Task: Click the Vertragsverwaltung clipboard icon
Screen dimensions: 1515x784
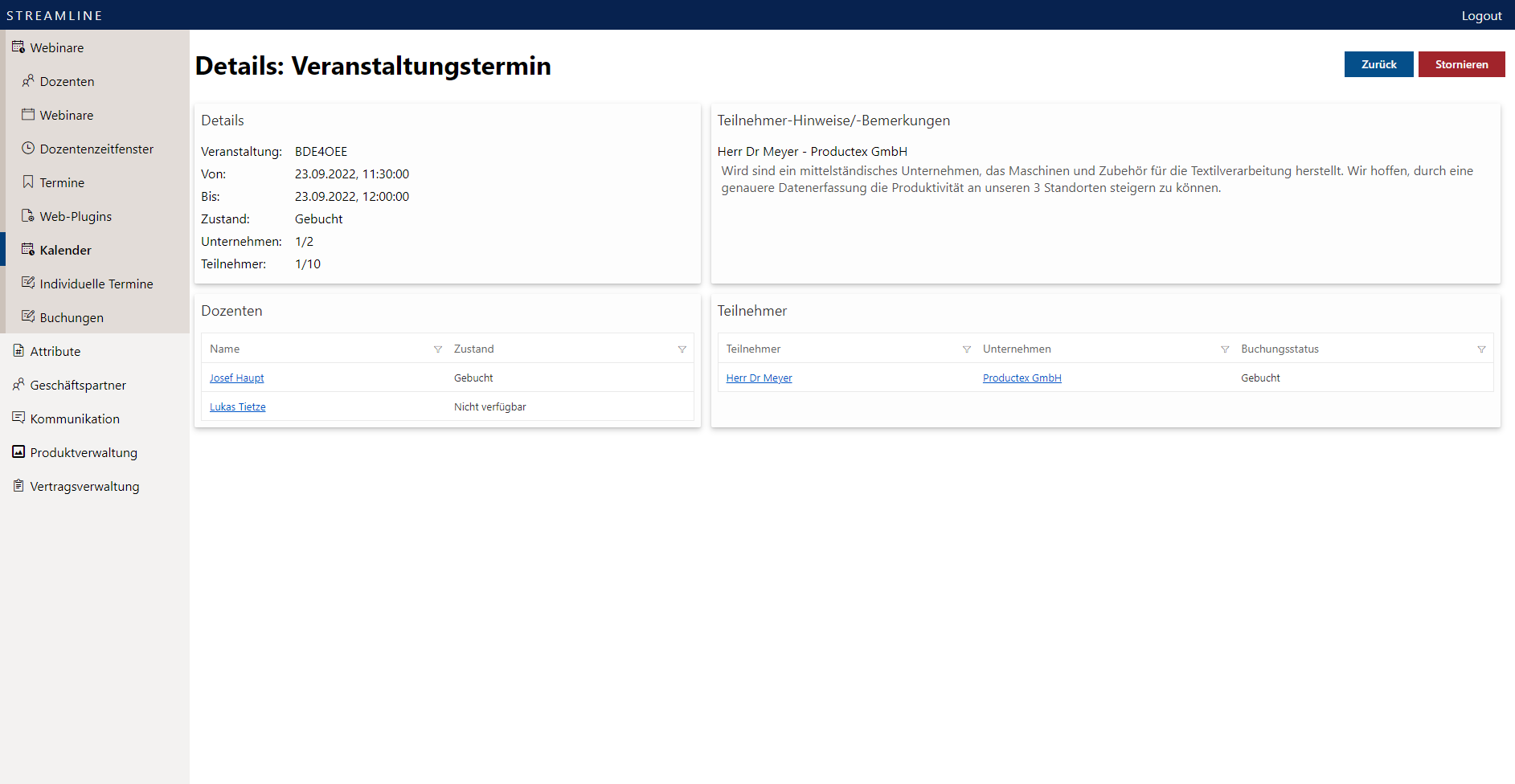Action: click(x=18, y=486)
